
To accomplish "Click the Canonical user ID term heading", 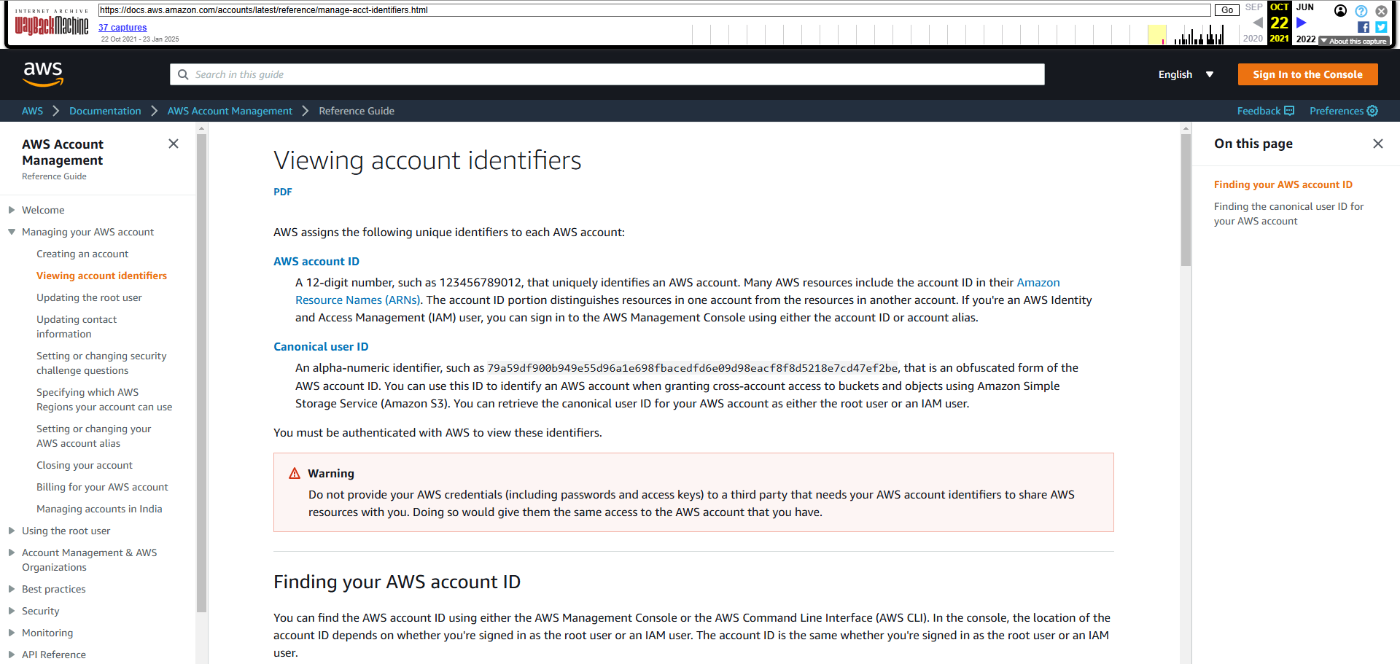I will (x=321, y=347).
